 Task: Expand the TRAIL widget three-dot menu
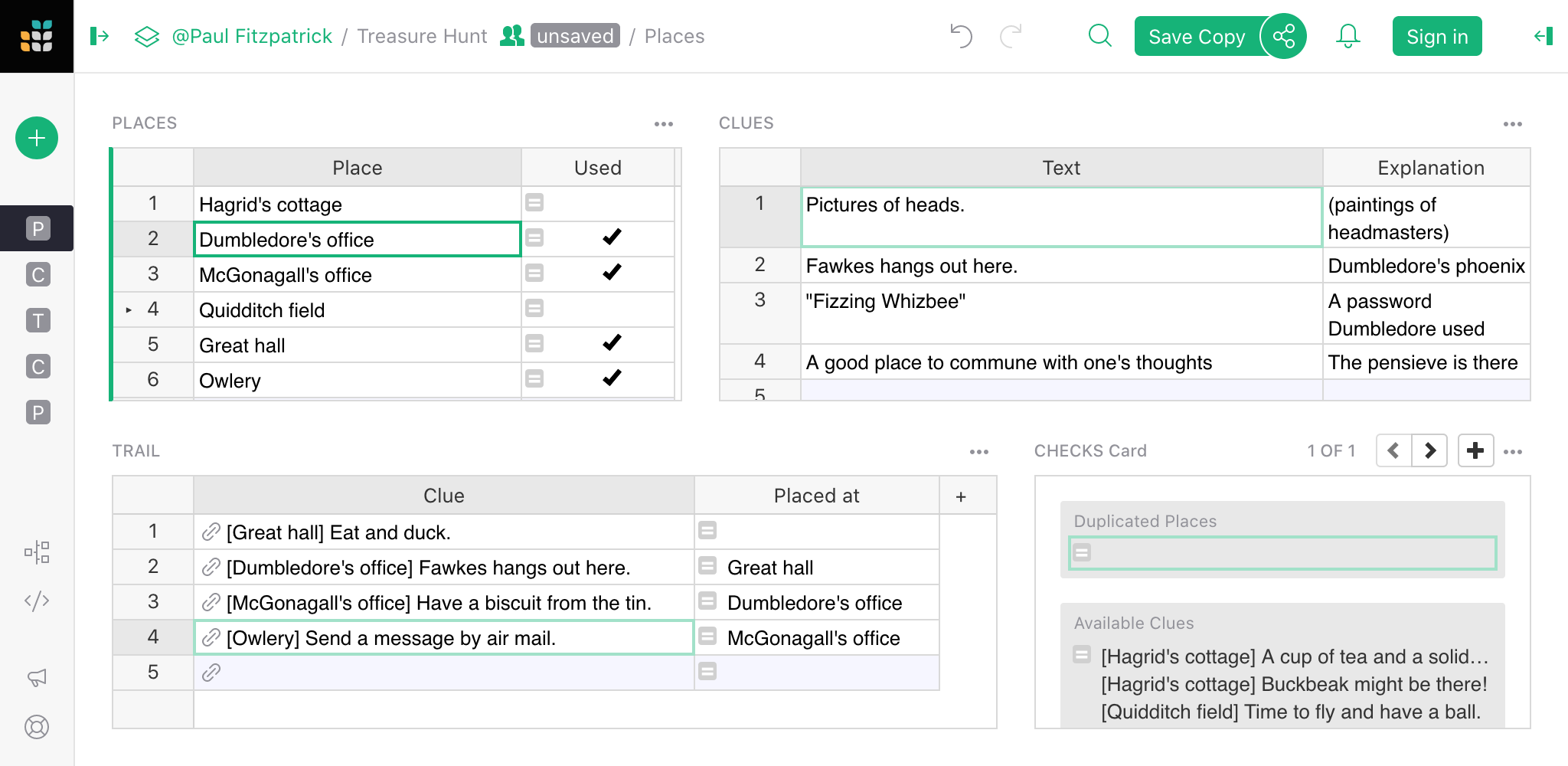pyautogui.click(x=978, y=452)
